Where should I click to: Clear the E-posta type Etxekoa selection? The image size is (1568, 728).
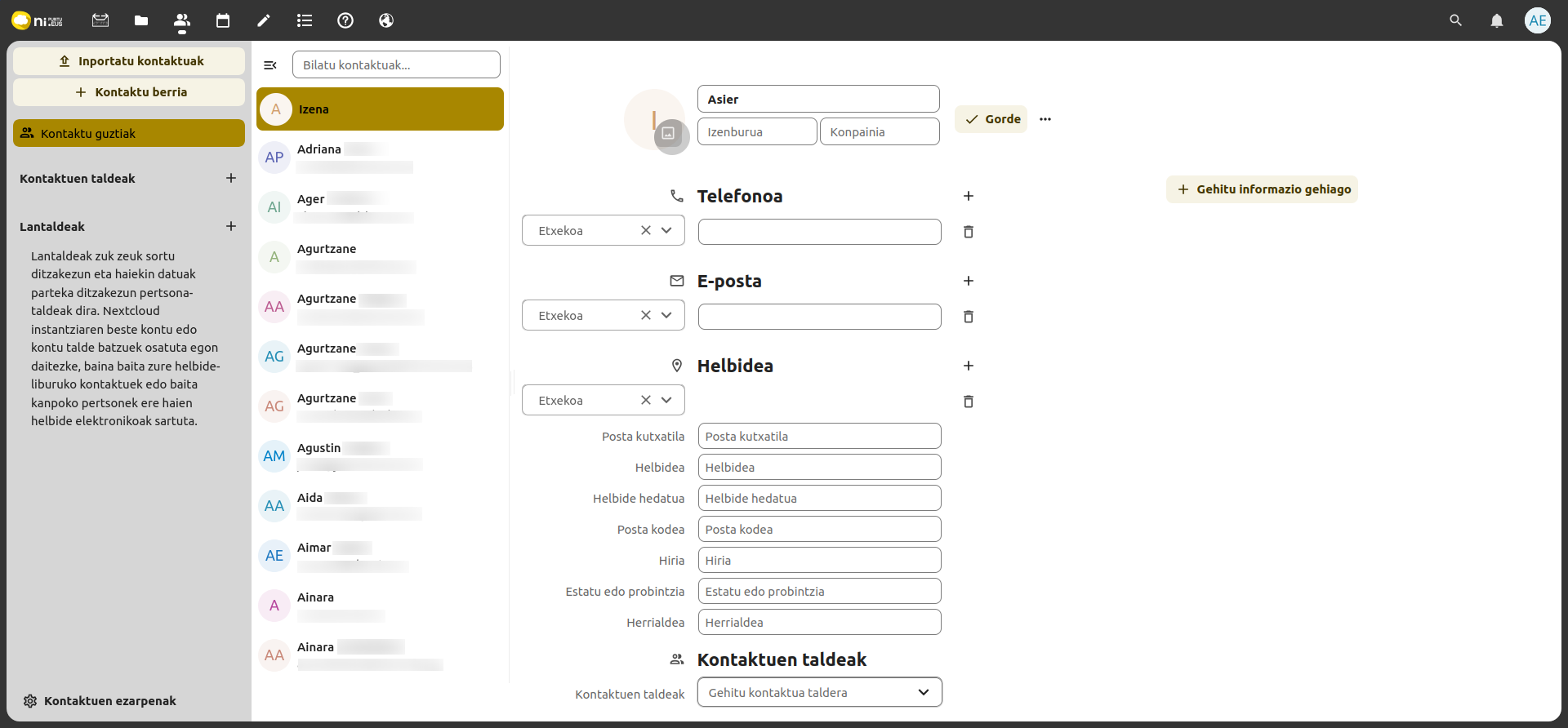click(646, 316)
